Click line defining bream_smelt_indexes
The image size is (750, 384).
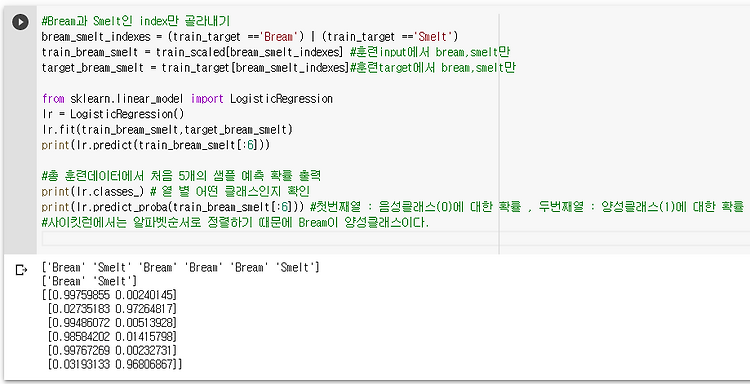tap(250, 36)
